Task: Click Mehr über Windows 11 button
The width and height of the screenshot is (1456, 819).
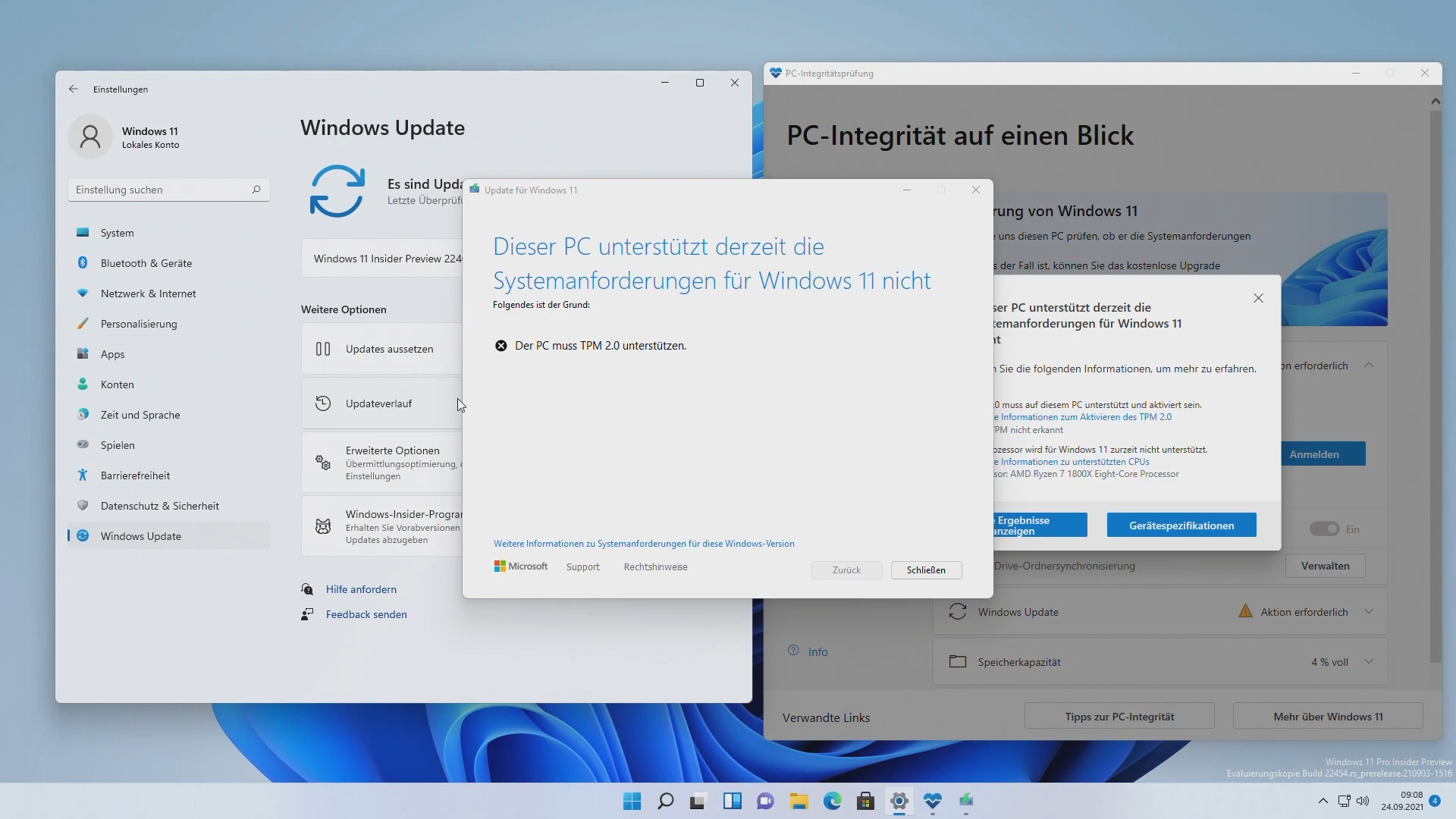Action: [x=1328, y=717]
